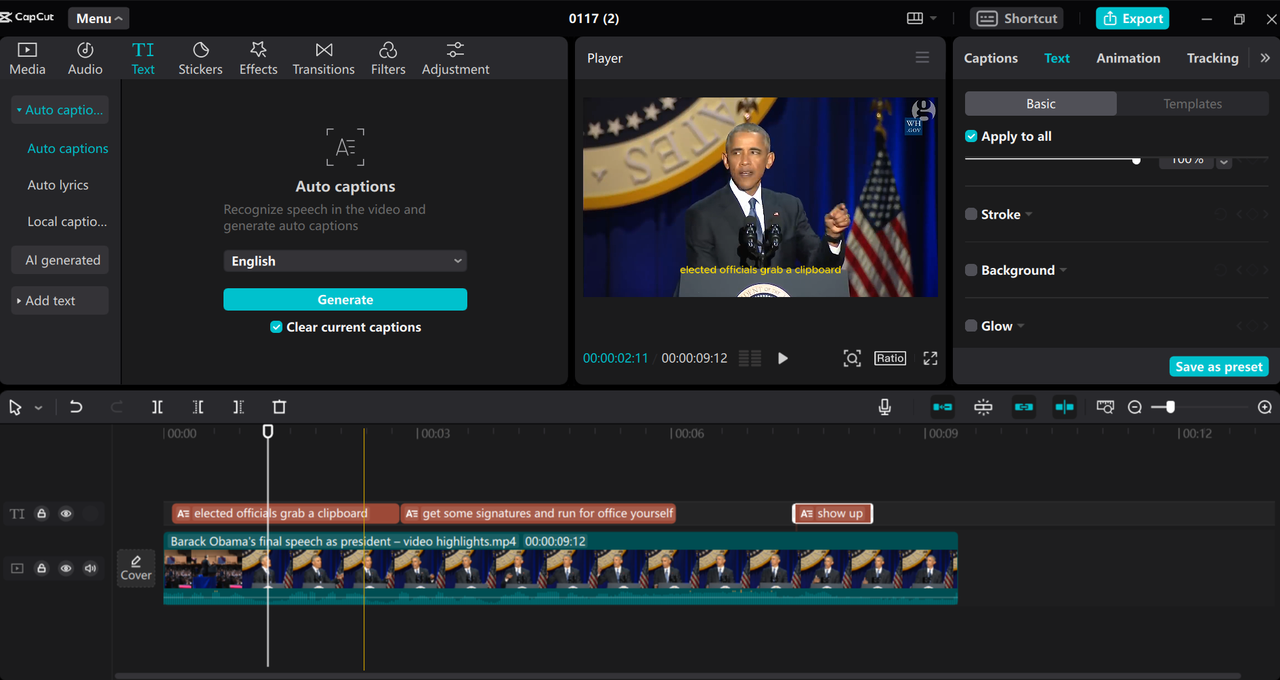Mute the main video track audio
Viewport: 1280px width, 680px height.
91,568
